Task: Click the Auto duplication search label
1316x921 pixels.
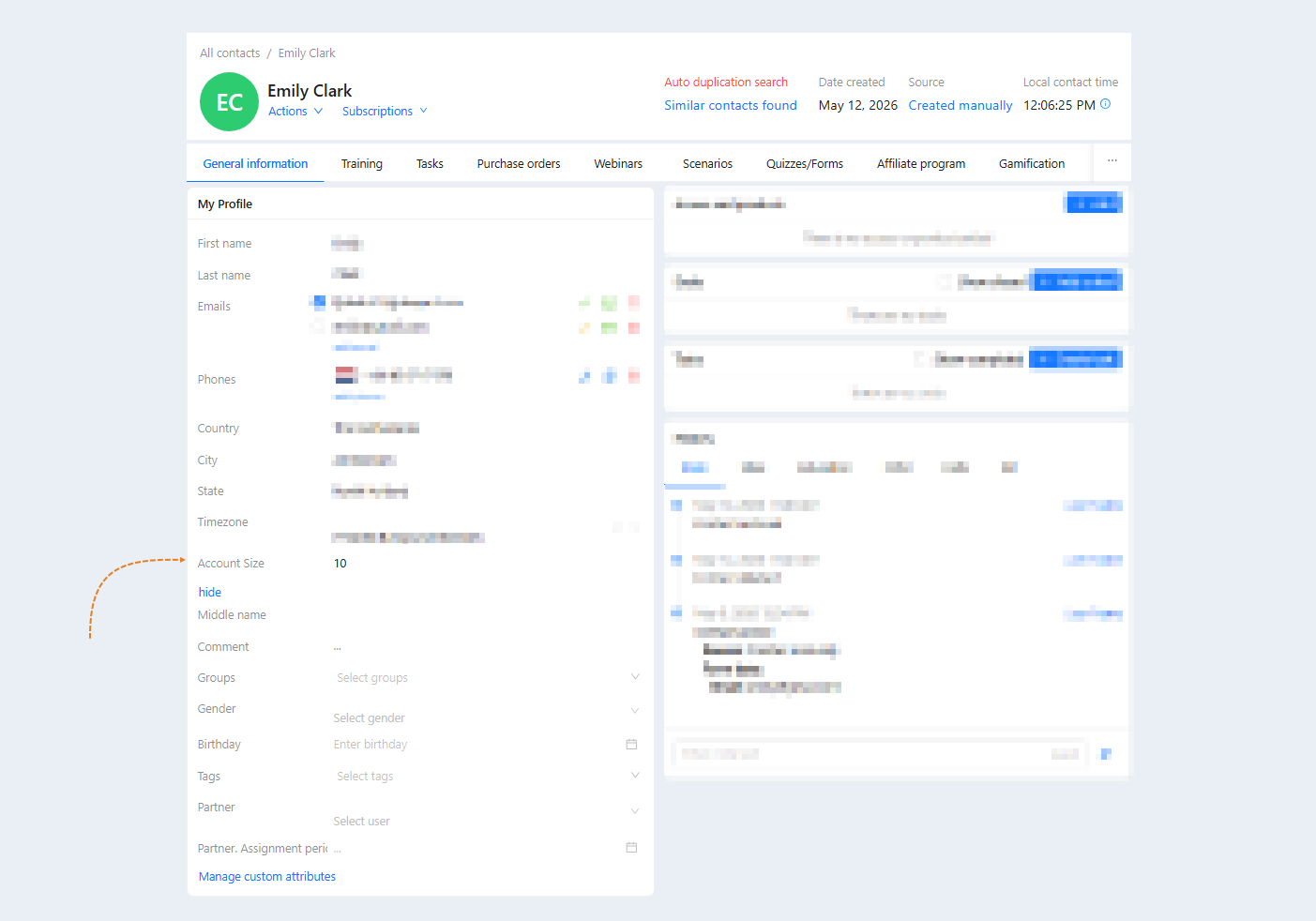Action: pyautogui.click(x=726, y=82)
